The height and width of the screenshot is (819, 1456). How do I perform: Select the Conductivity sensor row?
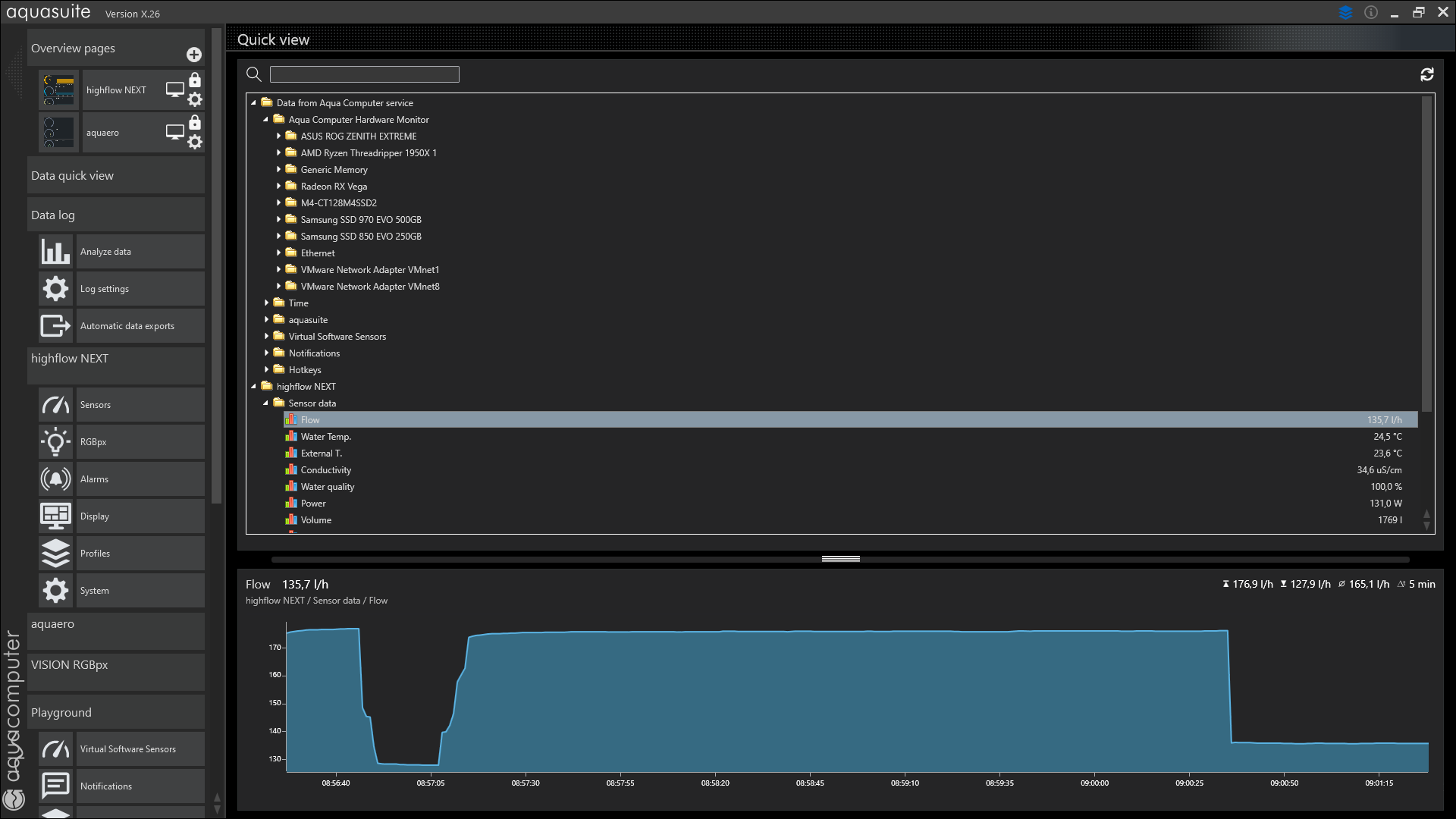pos(850,469)
